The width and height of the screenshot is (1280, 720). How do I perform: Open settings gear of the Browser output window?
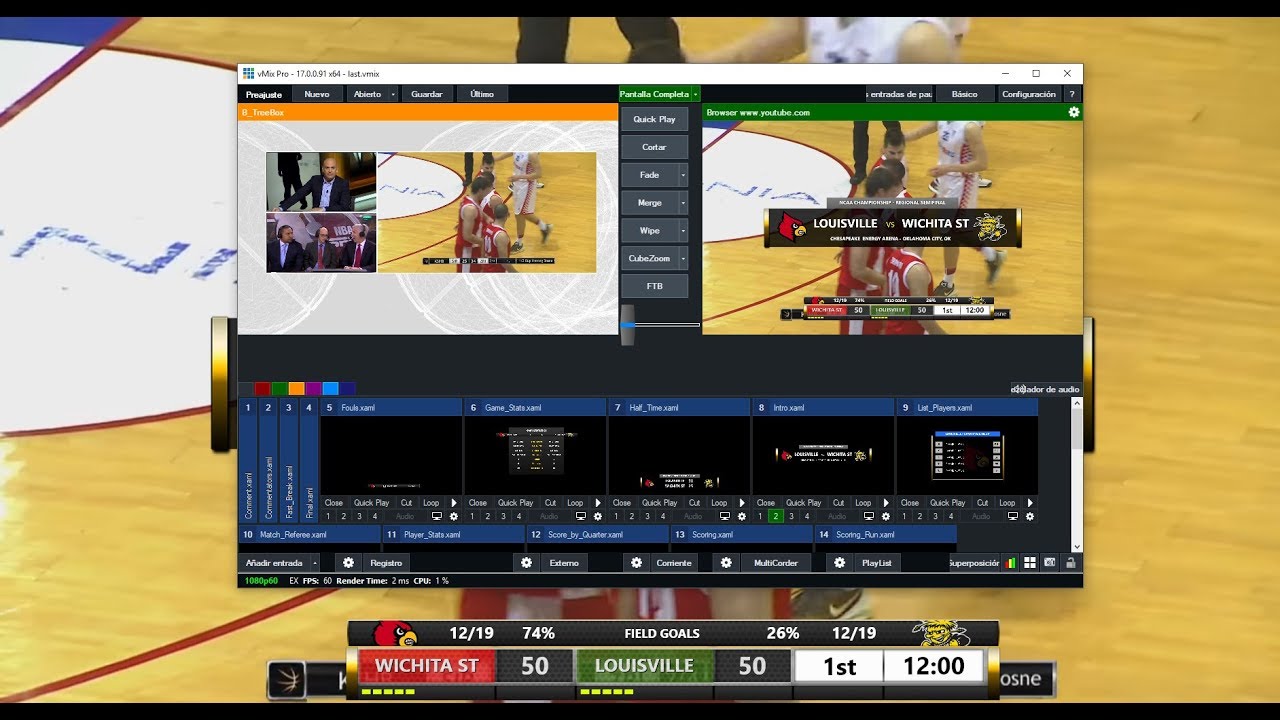point(1074,113)
